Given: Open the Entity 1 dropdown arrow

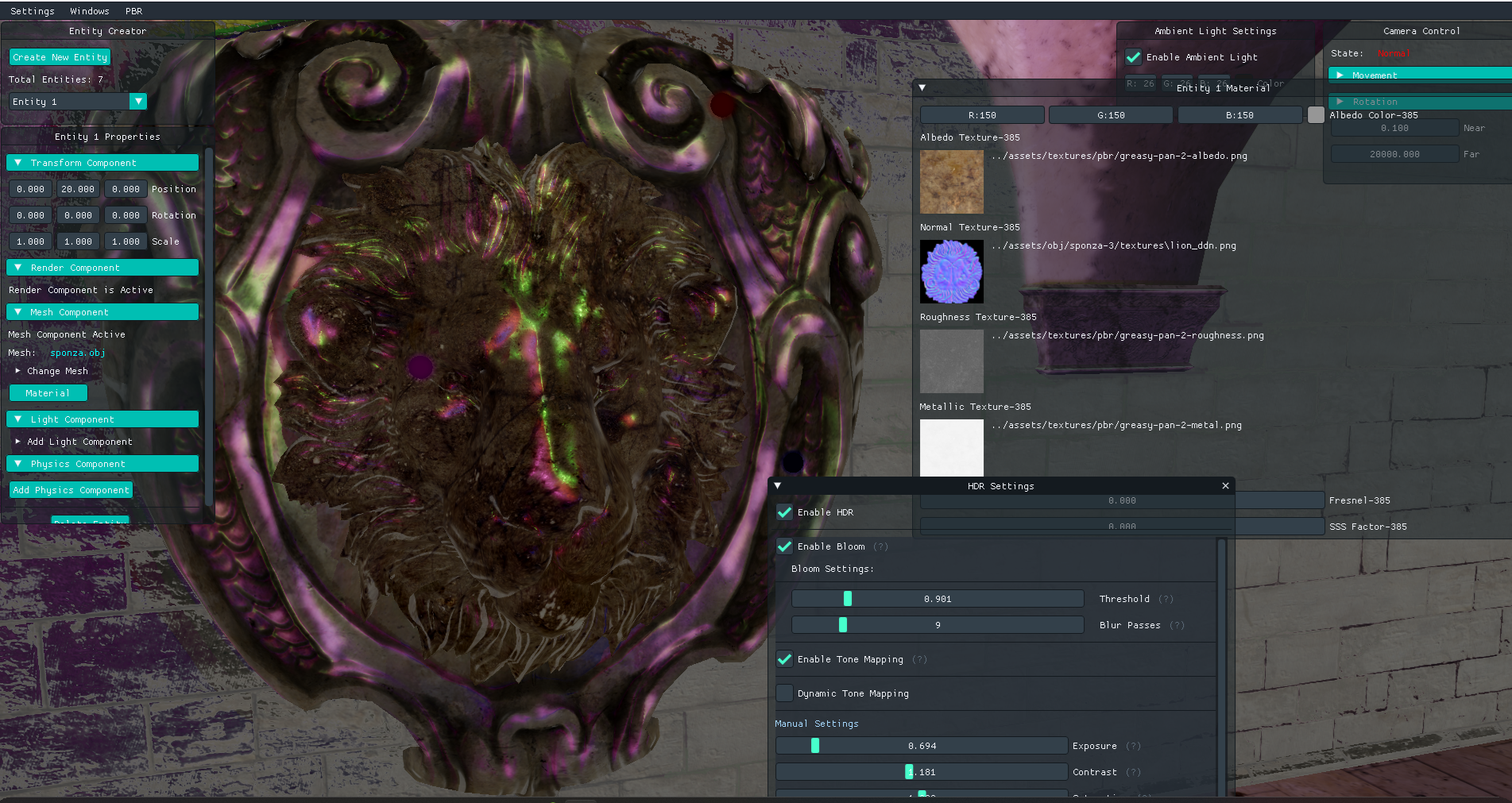Looking at the screenshot, I should (138, 102).
